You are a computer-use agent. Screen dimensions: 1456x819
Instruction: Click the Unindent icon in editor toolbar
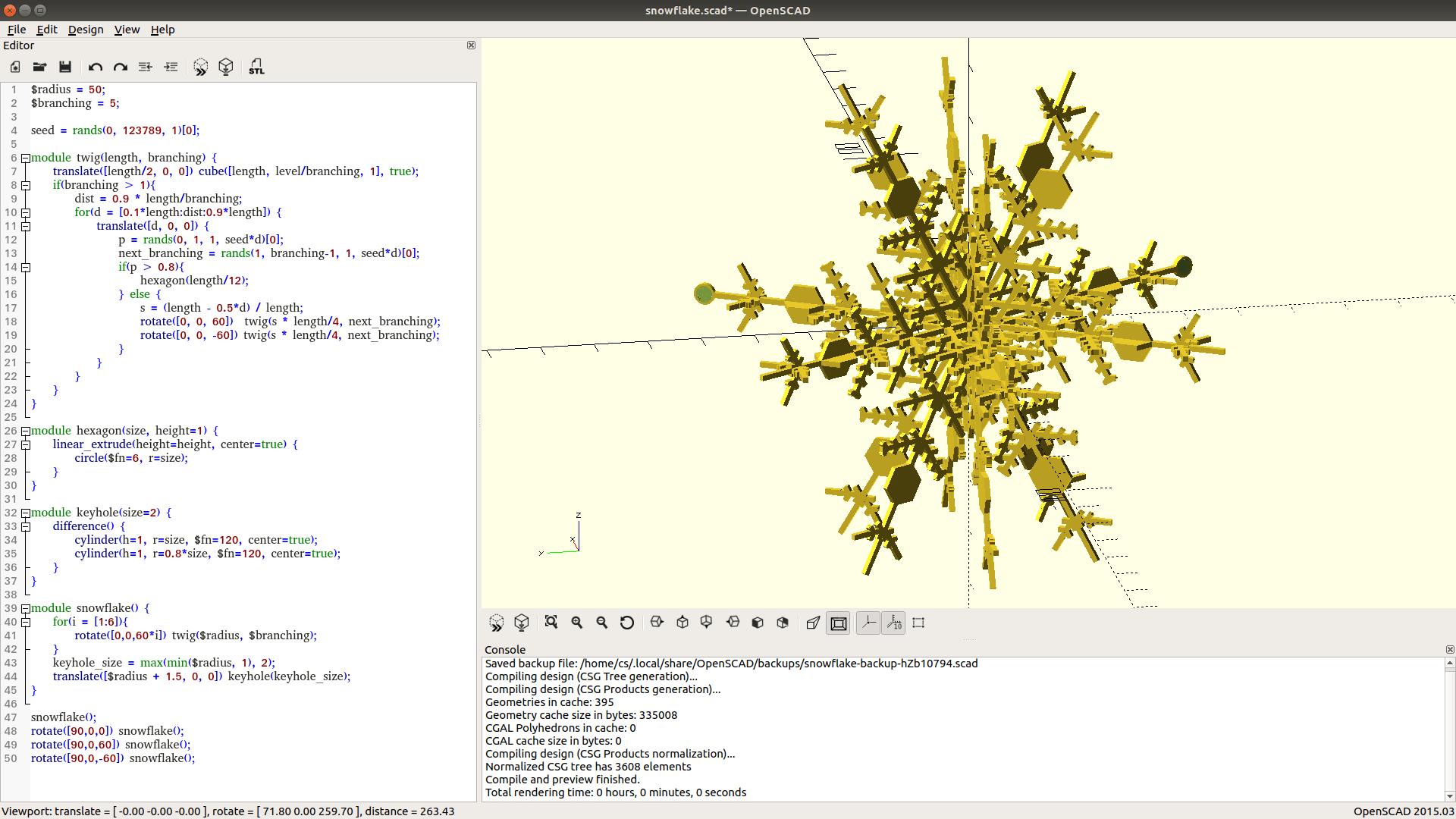click(x=146, y=67)
